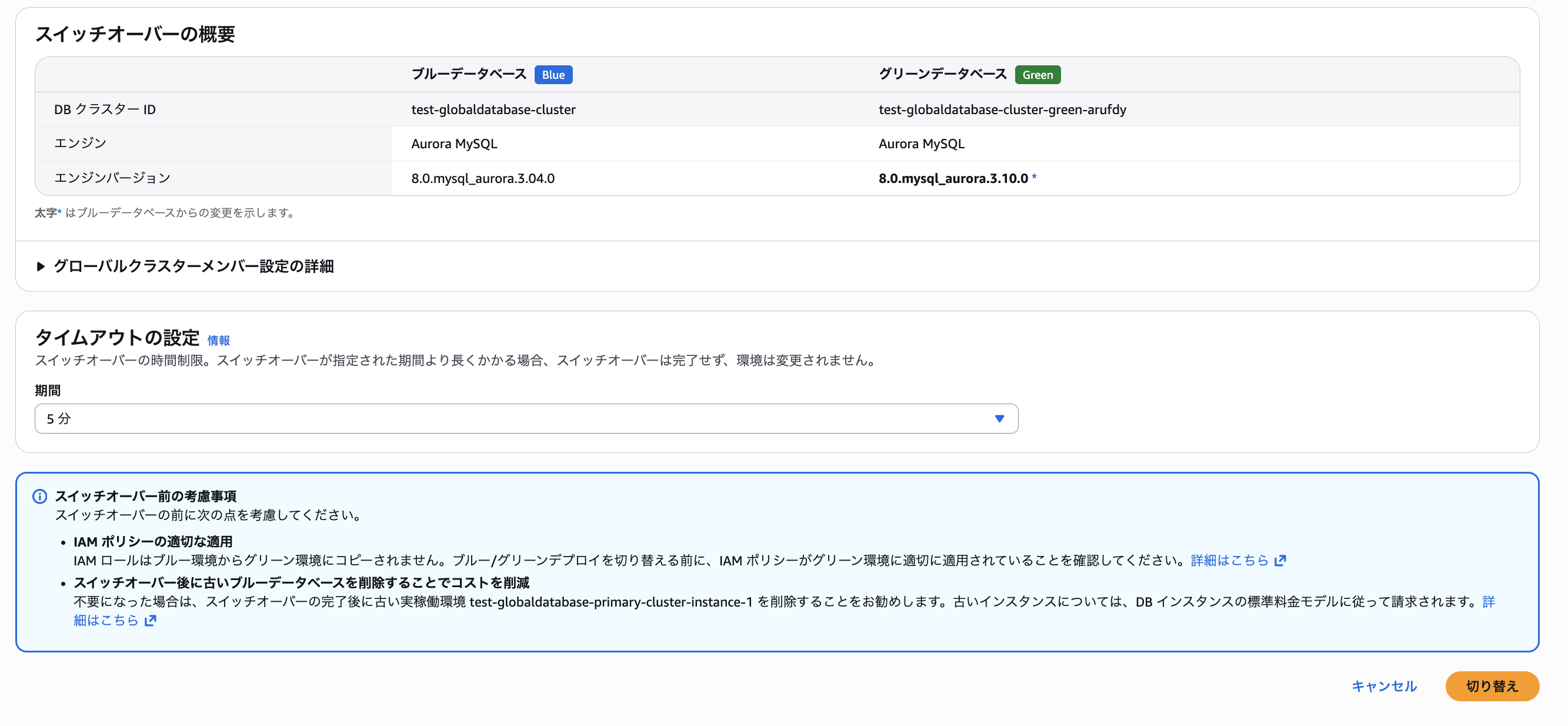Click the info circle icon in considerations box
The height and width of the screenshot is (726, 1568).
[x=39, y=496]
